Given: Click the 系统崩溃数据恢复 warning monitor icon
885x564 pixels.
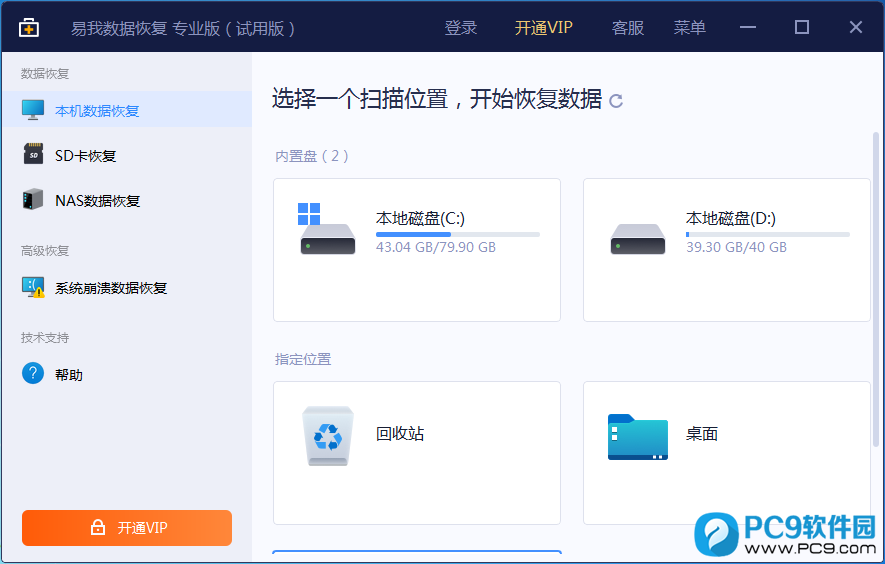Looking at the screenshot, I should pyautogui.click(x=33, y=287).
